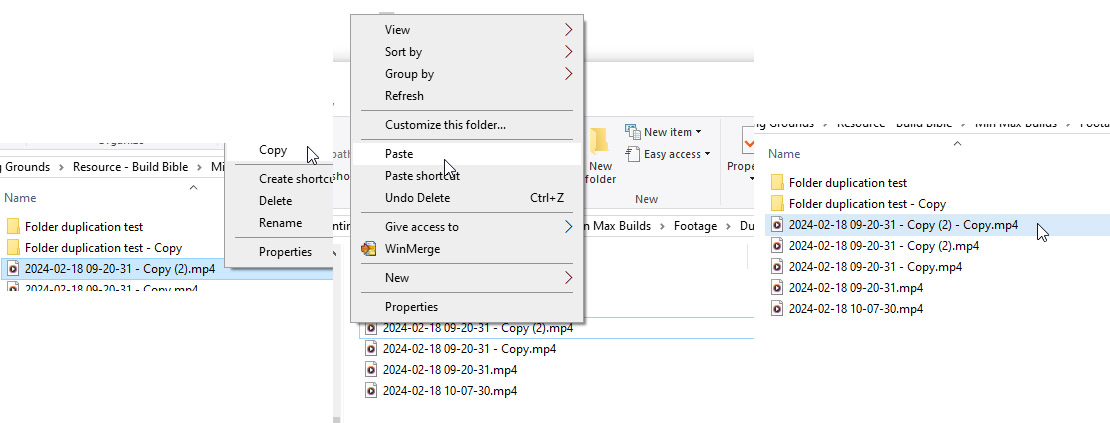Expand the View submenu arrow
Viewport: 1110px width, 423px height.
(568, 30)
